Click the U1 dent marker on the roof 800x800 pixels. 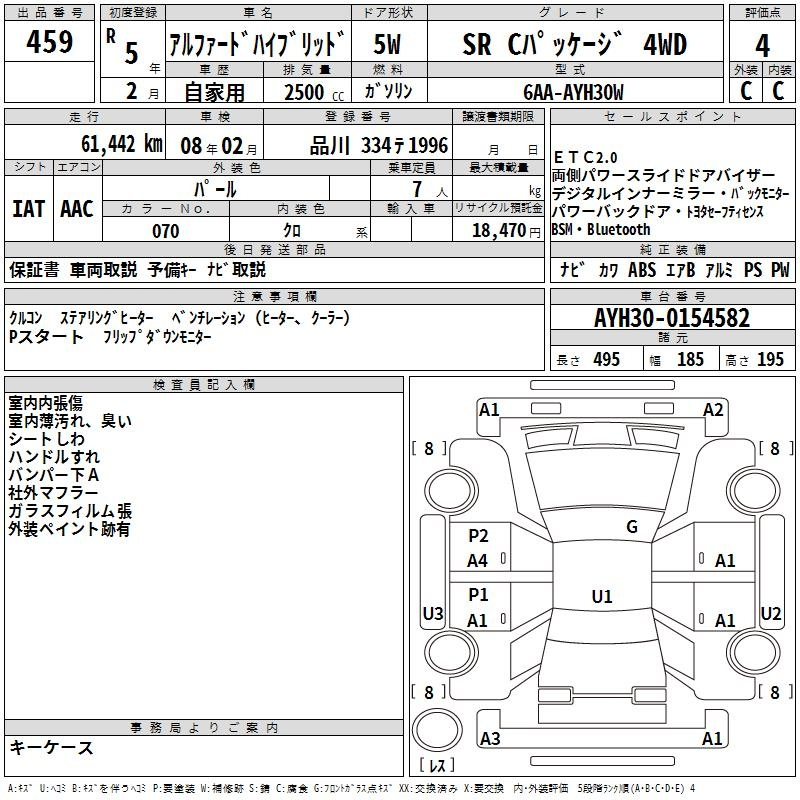[x=601, y=596]
